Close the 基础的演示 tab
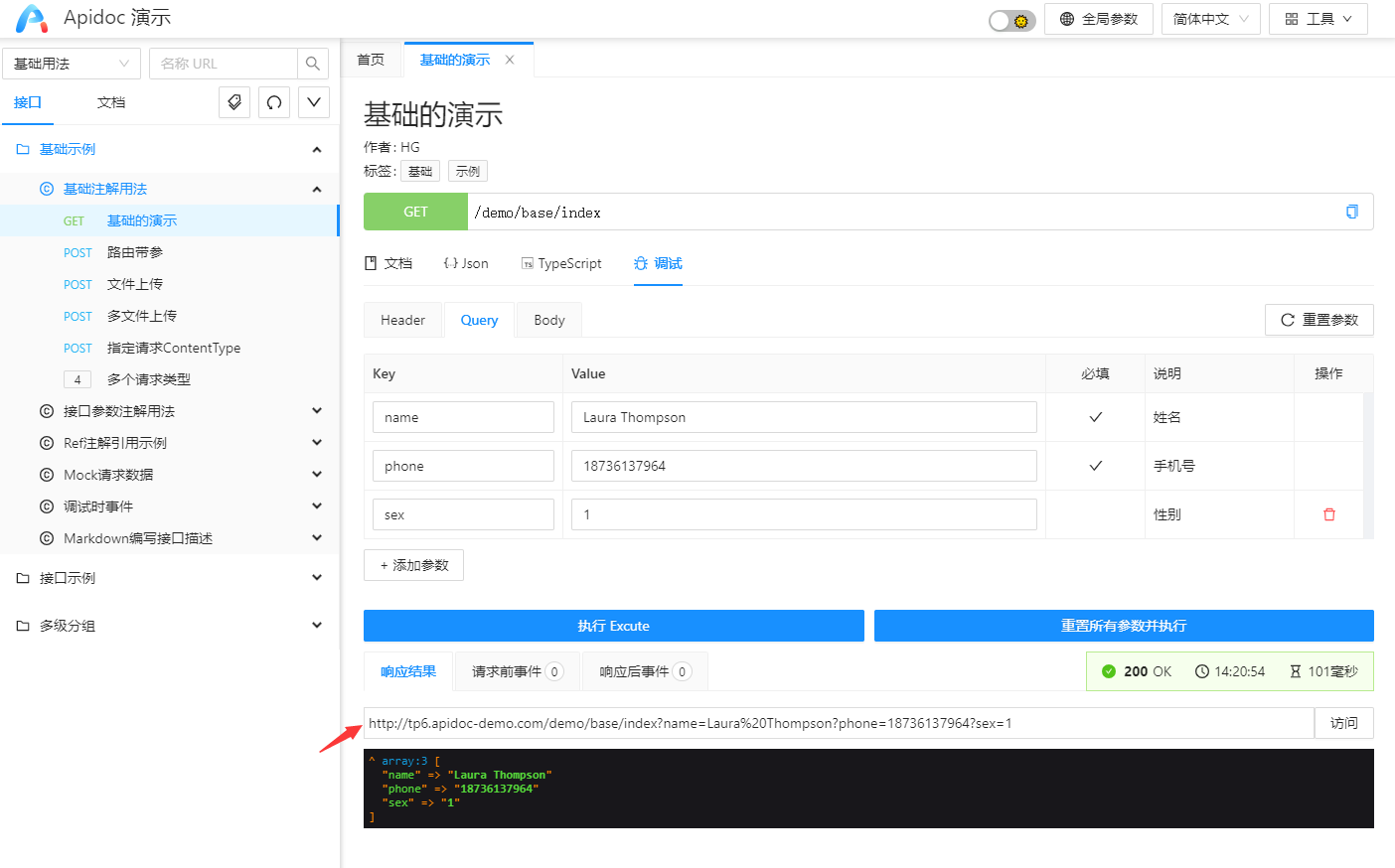The width and height of the screenshot is (1395, 868). coord(510,60)
